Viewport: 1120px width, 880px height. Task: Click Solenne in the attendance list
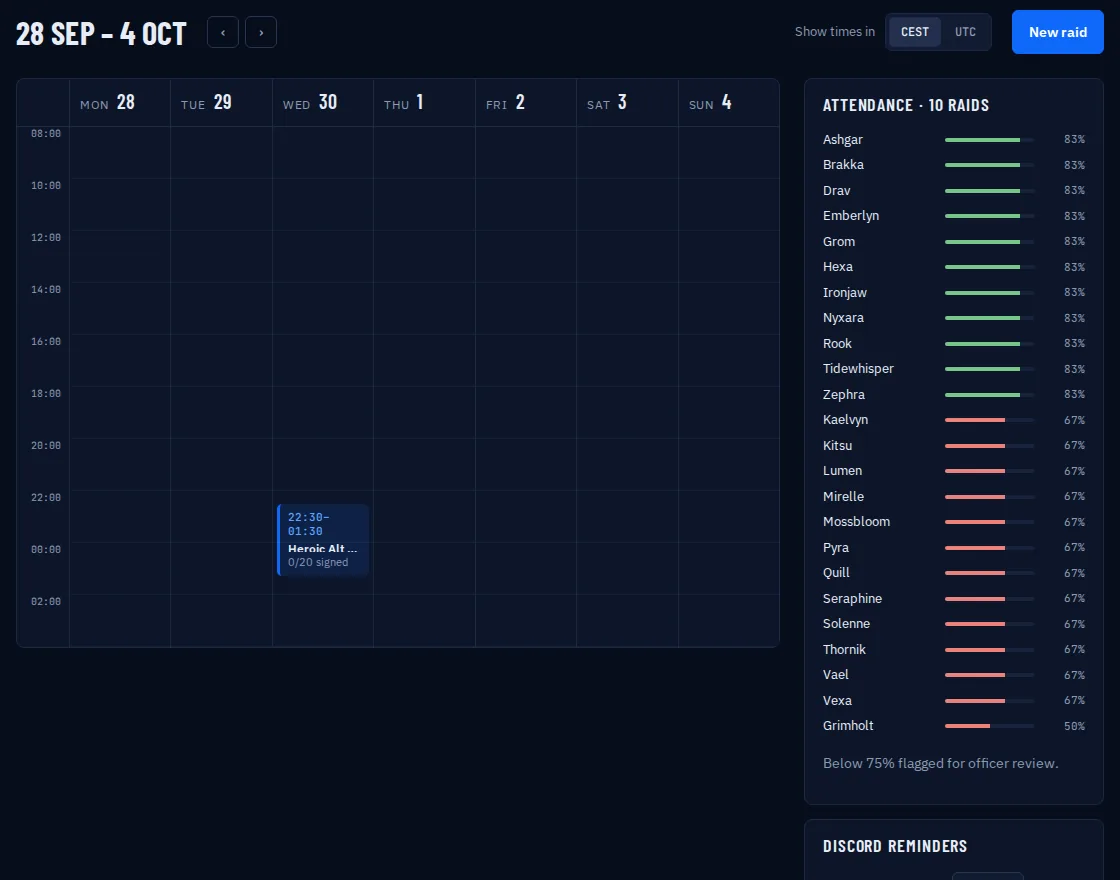(x=846, y=624)
